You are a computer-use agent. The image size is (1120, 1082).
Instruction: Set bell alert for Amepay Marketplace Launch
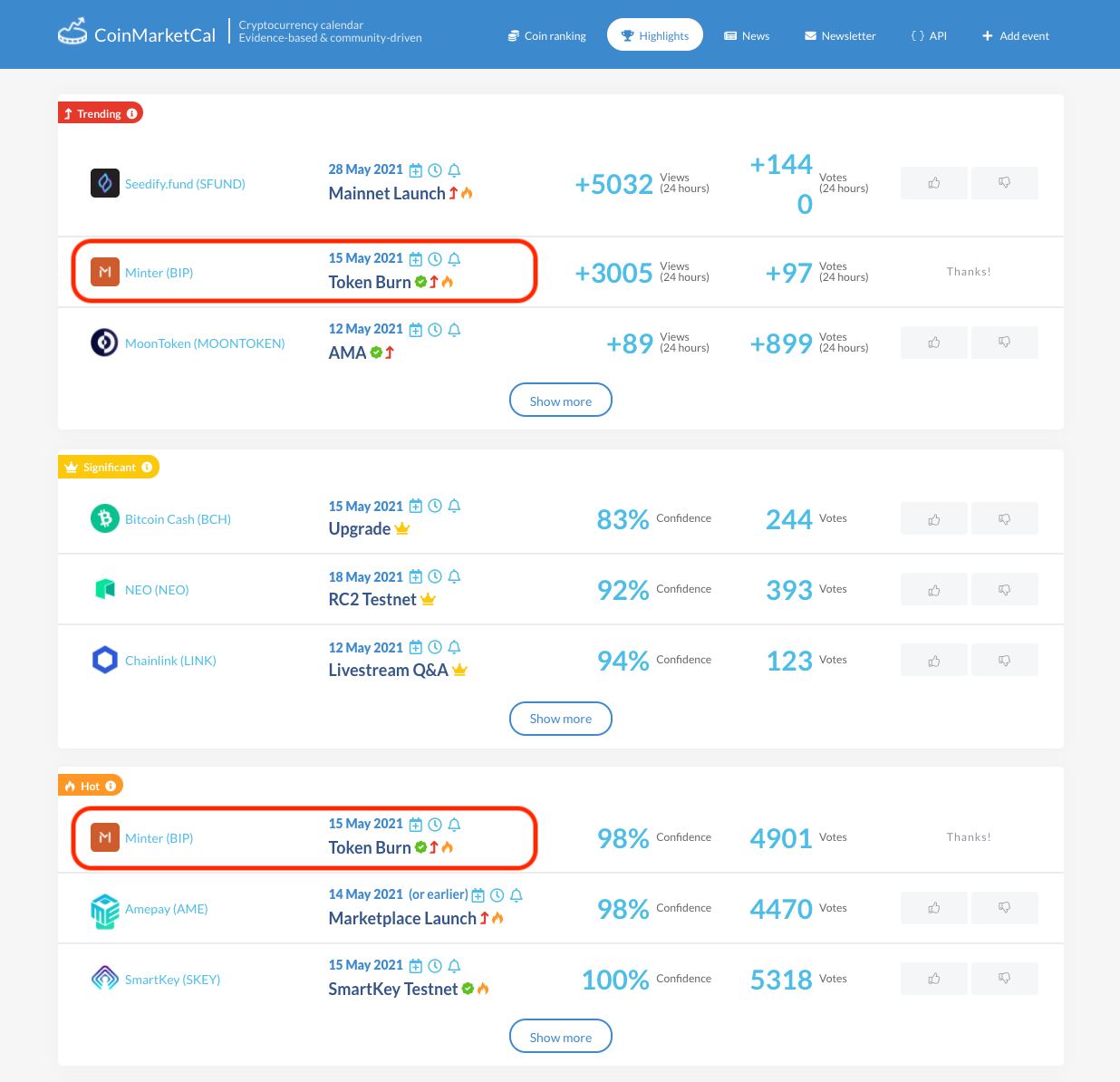[517, 895]
